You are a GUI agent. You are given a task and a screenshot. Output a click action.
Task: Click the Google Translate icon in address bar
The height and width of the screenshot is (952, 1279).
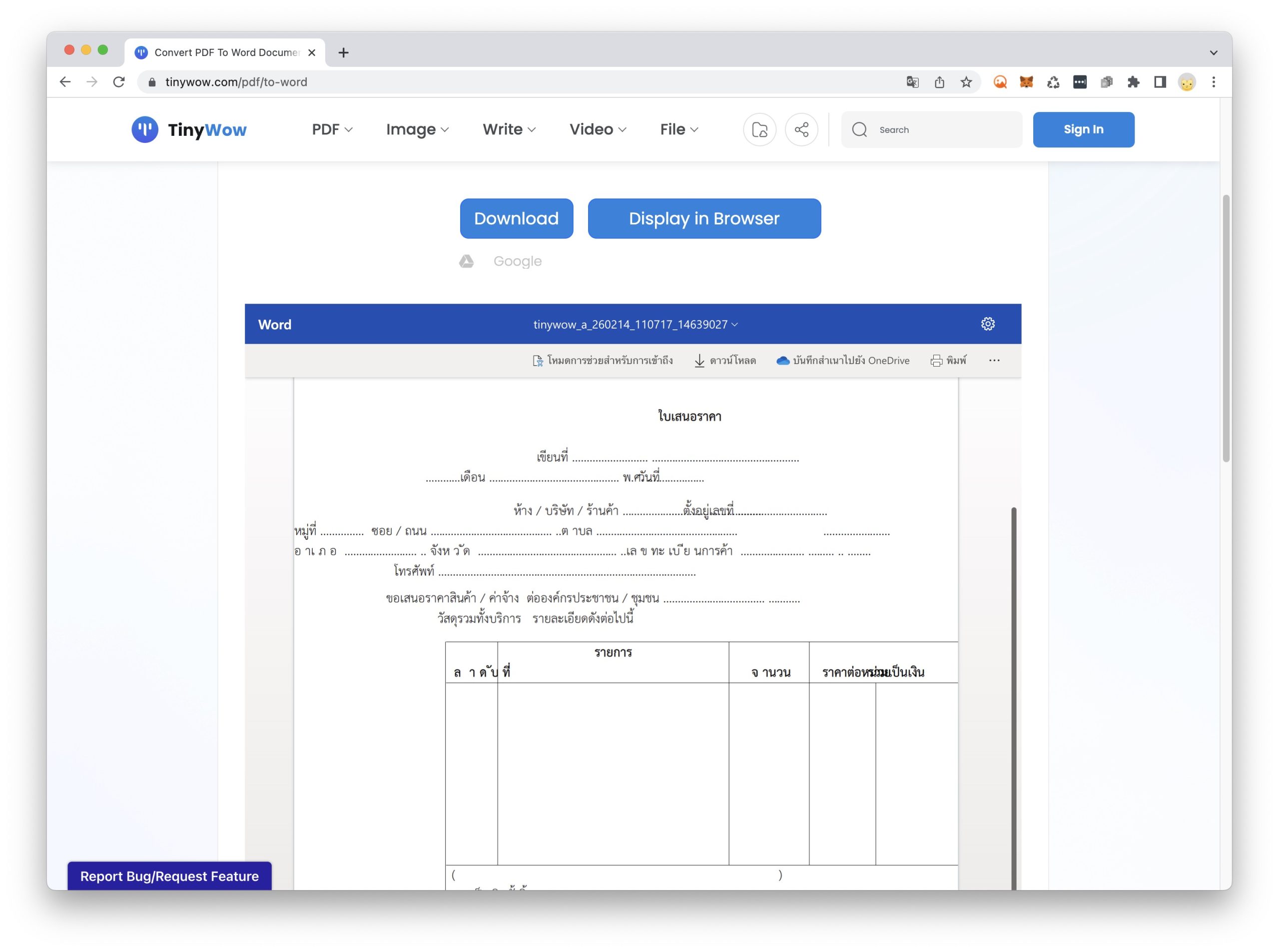coord(912,82)
